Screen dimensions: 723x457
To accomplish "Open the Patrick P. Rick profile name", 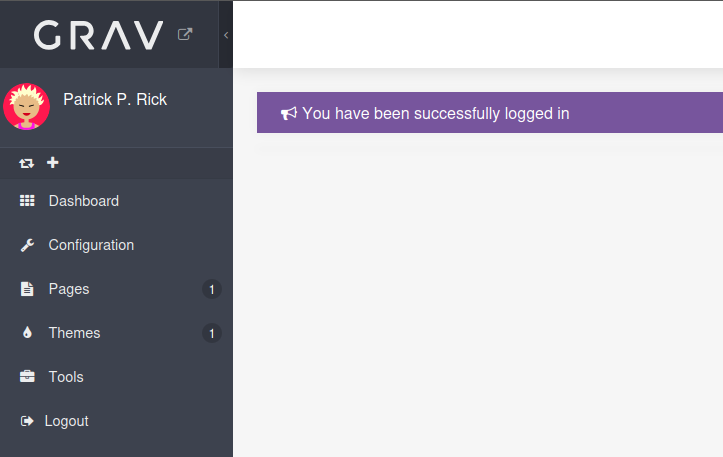I will click(115, 99).
